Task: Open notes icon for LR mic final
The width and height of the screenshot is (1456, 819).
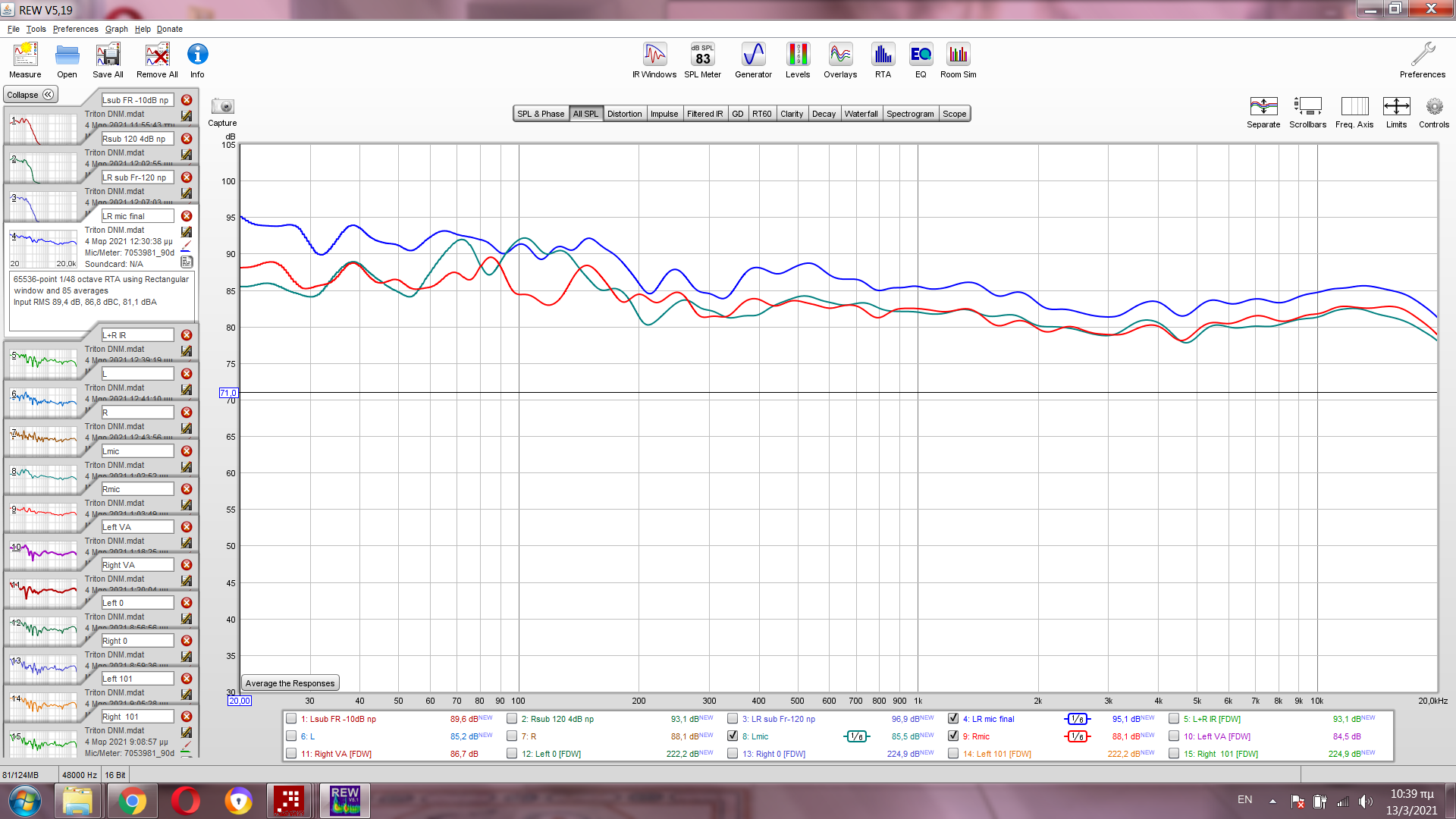Action: [187, 262]
